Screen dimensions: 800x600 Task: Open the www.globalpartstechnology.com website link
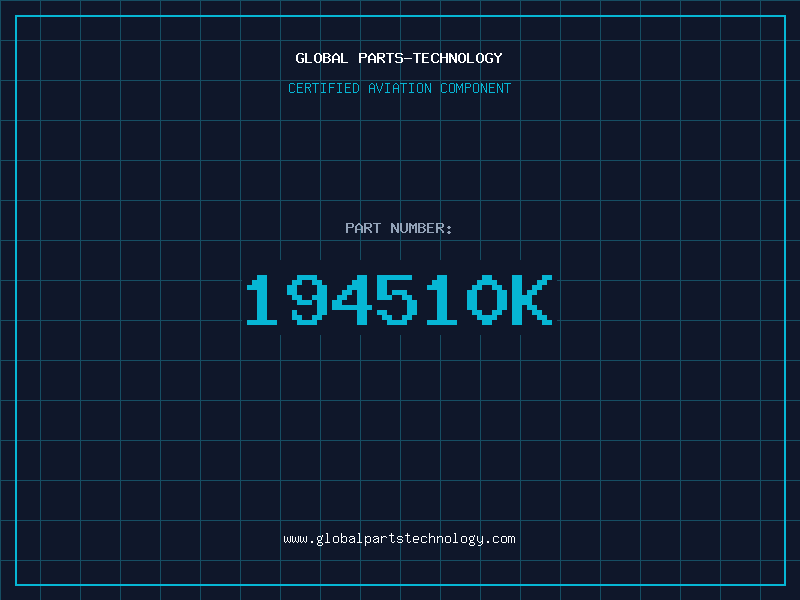click(399, 539)
